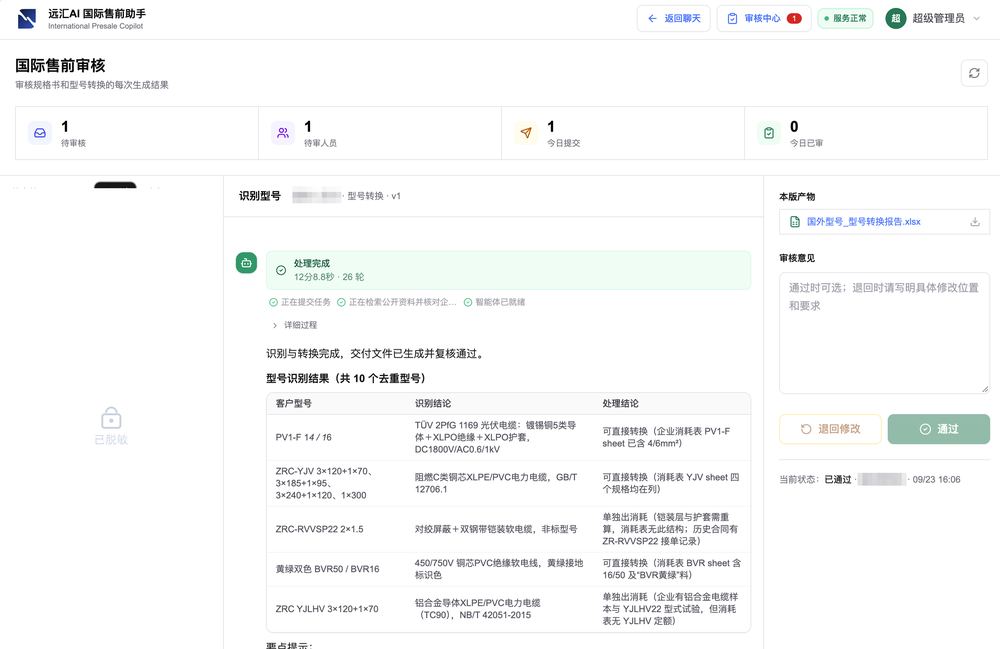Click the refresh icon beside 国际售前审核
This screenshot has height=649, width=1000.
point(974,73)
